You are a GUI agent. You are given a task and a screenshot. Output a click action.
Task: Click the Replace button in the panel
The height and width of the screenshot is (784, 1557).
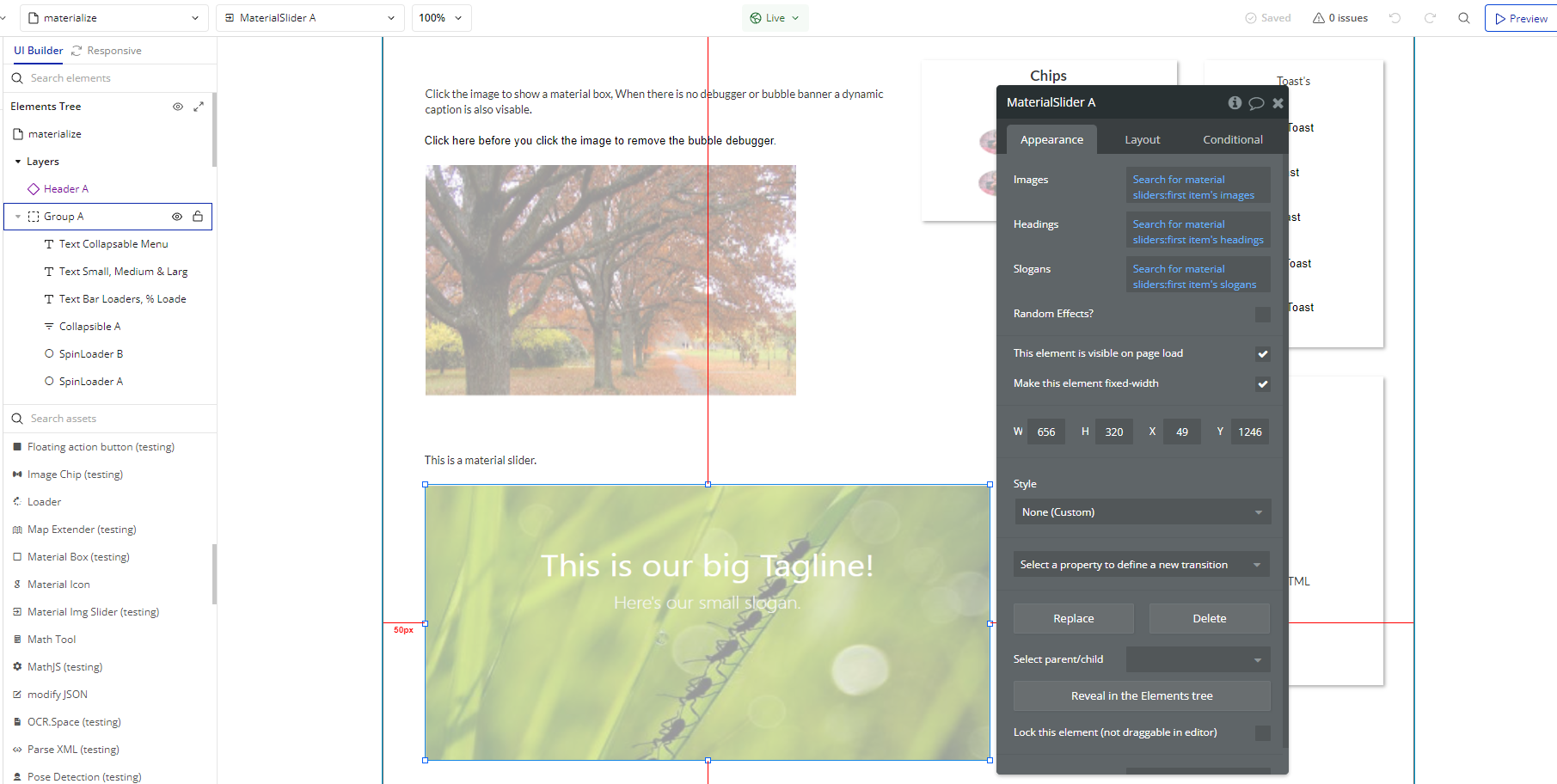(x=1073, y=618)
